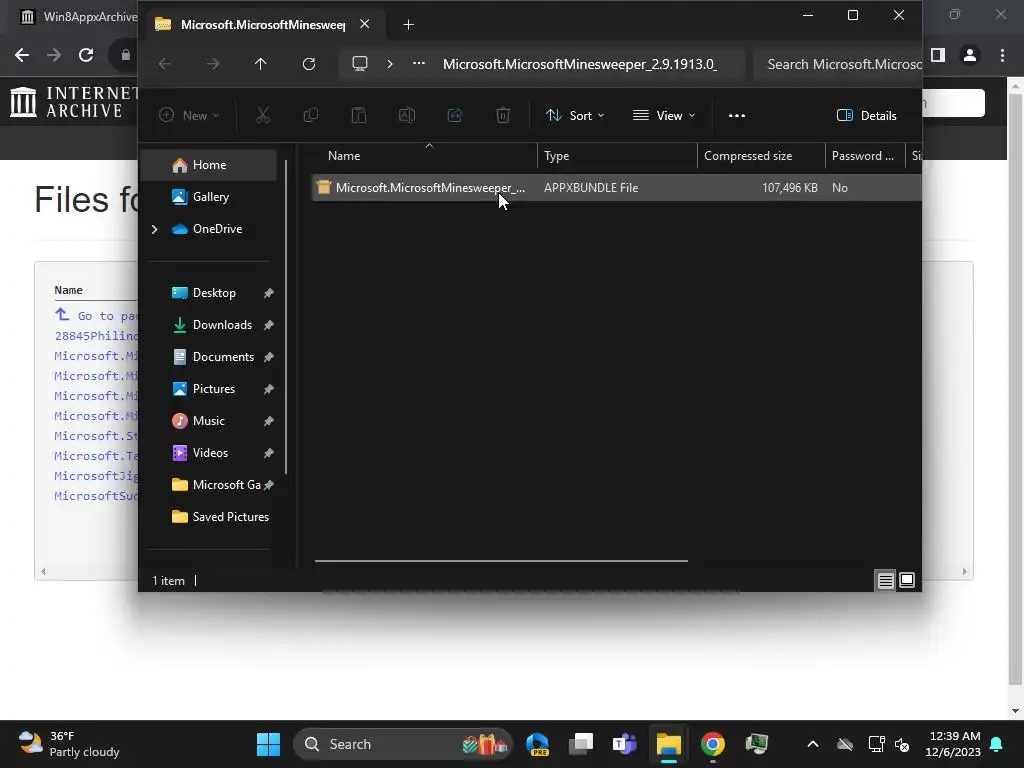Viewport: 1024px width, 768px height.
Task: Click the pin icon next to Downloads
Action: click(268, 325)
